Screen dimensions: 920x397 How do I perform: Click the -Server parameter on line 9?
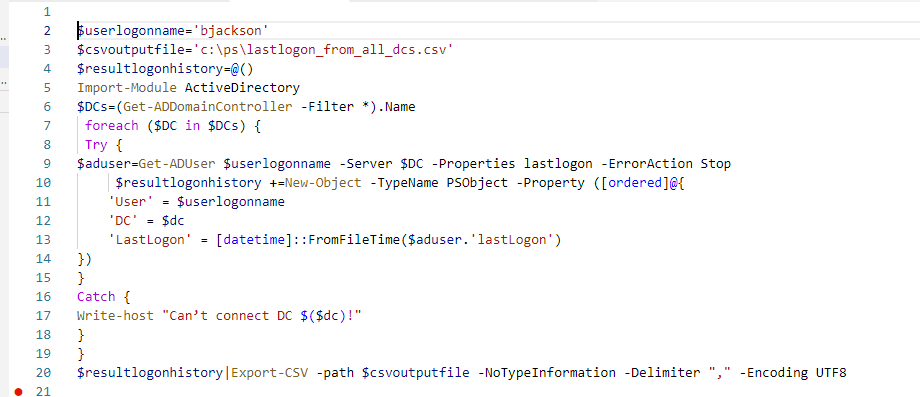366,164
